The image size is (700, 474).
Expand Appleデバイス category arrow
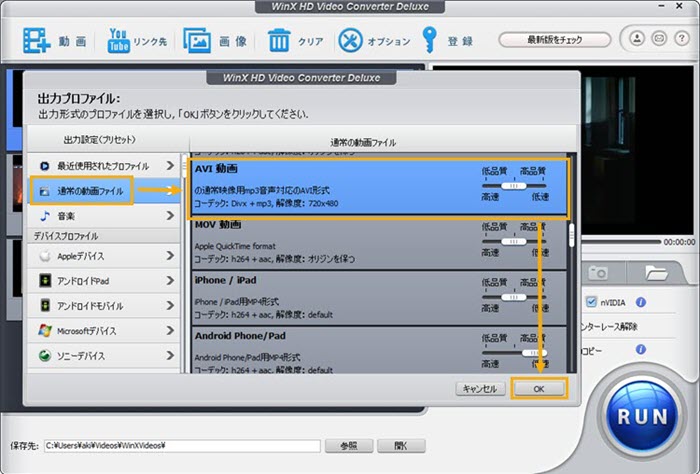pyautogui.click(x=170, y=255)
